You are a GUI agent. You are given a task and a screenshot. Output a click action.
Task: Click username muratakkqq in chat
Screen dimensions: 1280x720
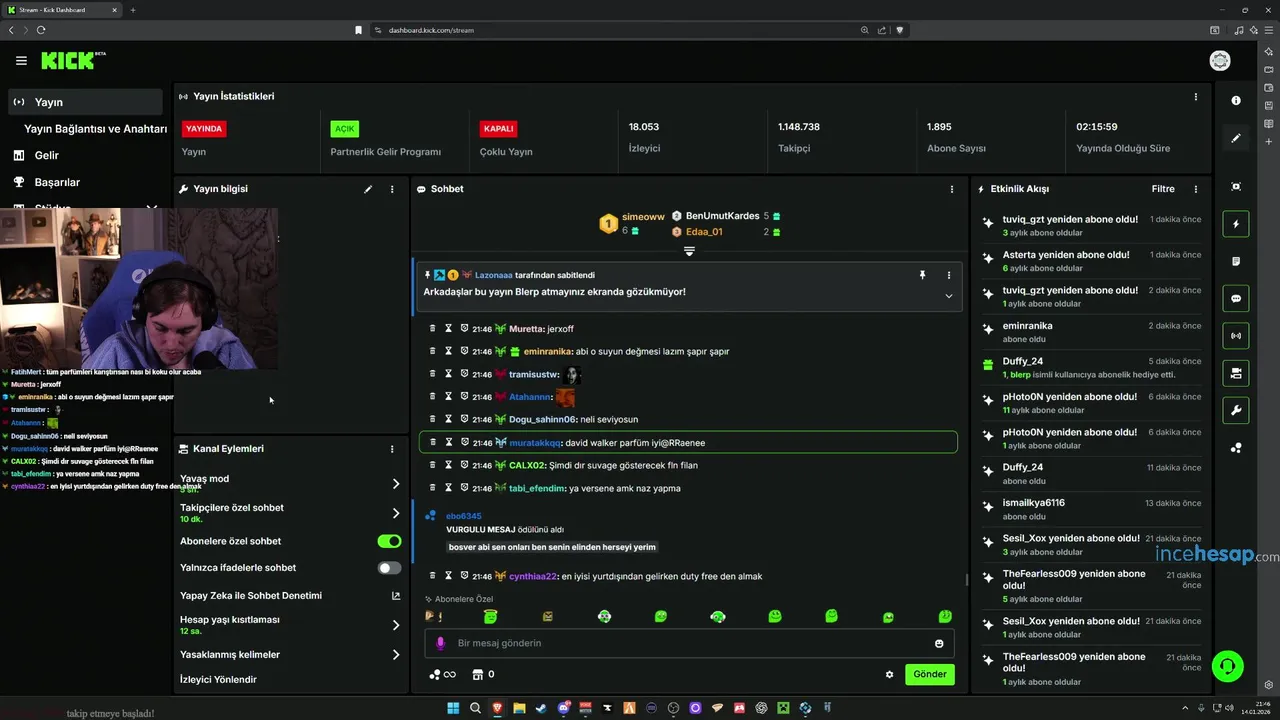535,442
